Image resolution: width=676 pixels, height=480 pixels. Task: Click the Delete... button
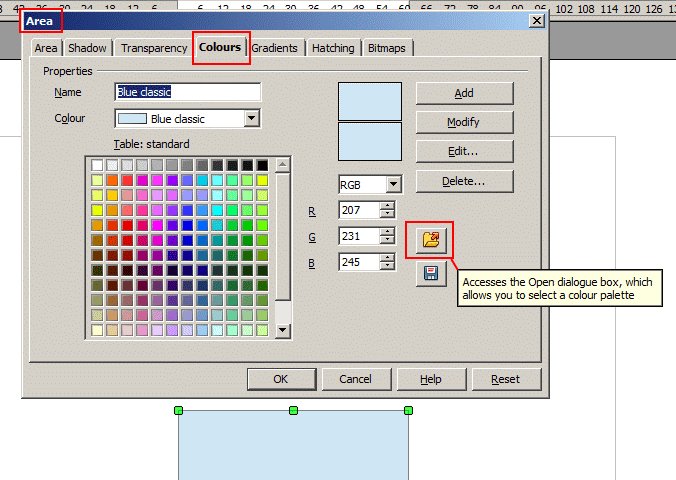464,181
